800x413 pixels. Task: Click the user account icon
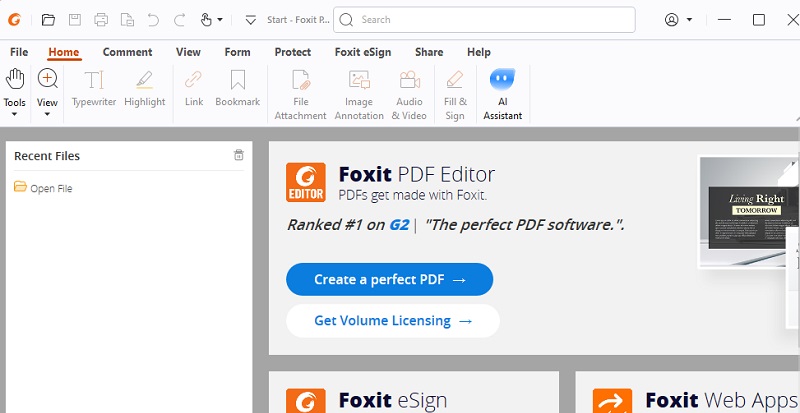tap(671, 20)
